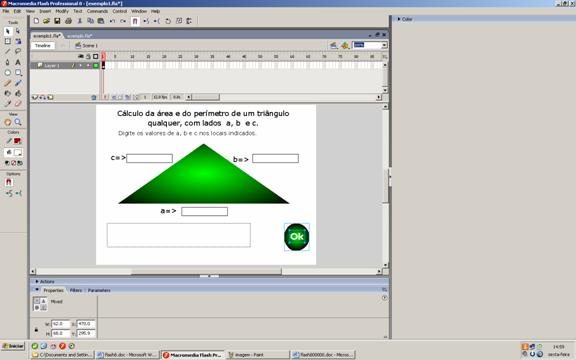576x360 pixels.
Task: Click the green Ok button on stage
Action: 296,237
